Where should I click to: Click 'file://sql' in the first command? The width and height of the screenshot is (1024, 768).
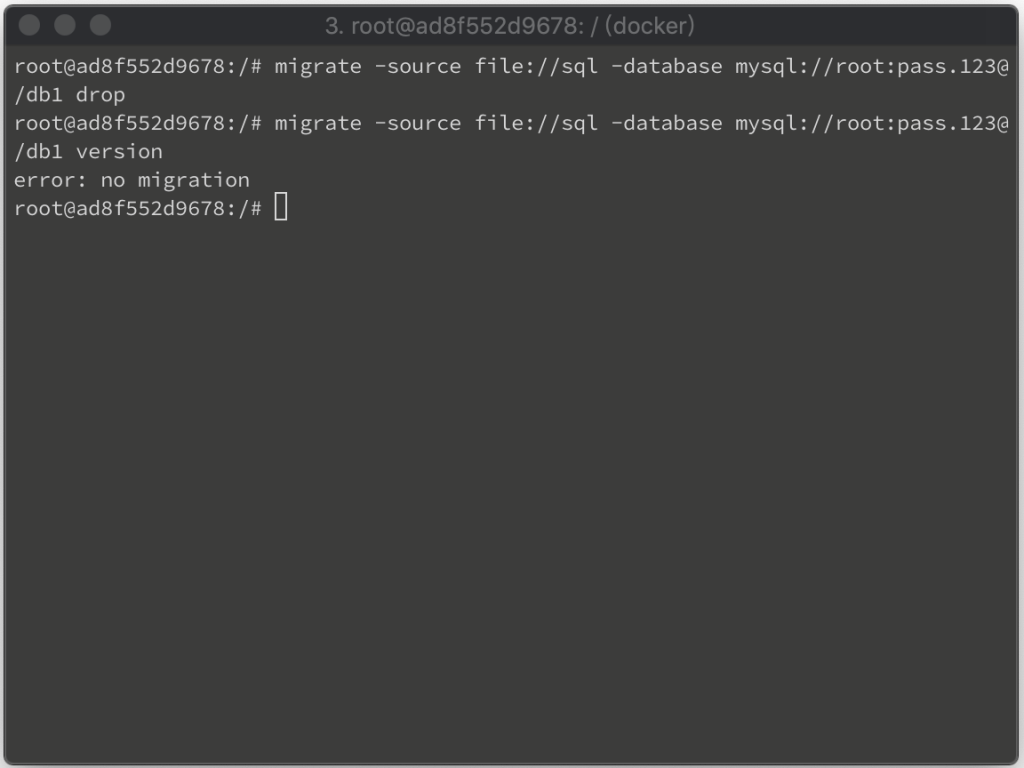click(x=536, y=66)
